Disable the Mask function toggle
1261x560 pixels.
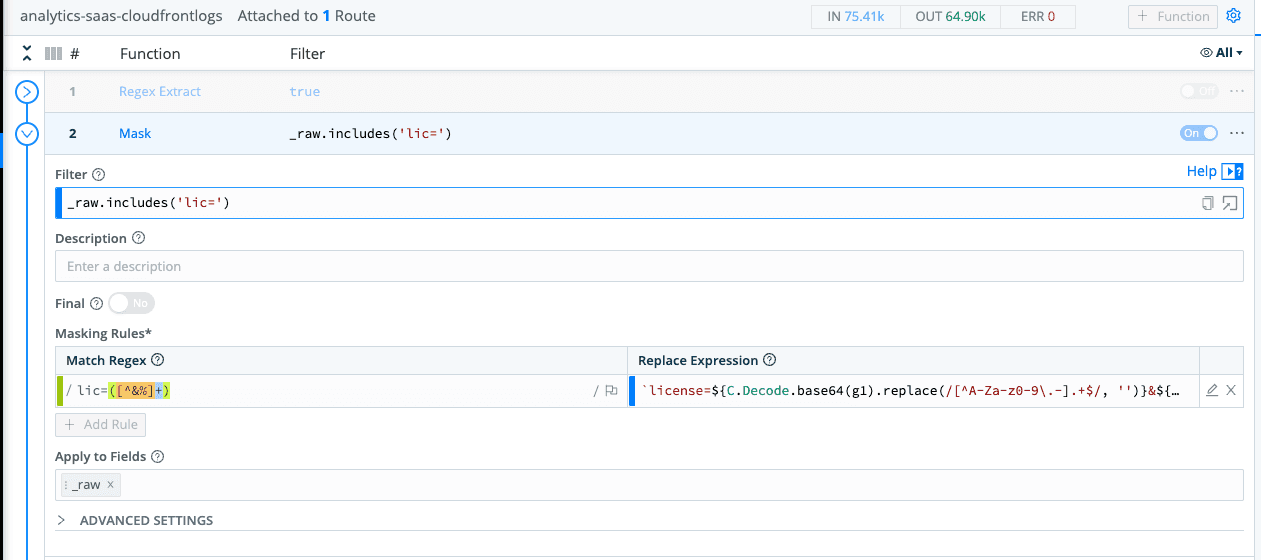click(x=1199, y=133)
